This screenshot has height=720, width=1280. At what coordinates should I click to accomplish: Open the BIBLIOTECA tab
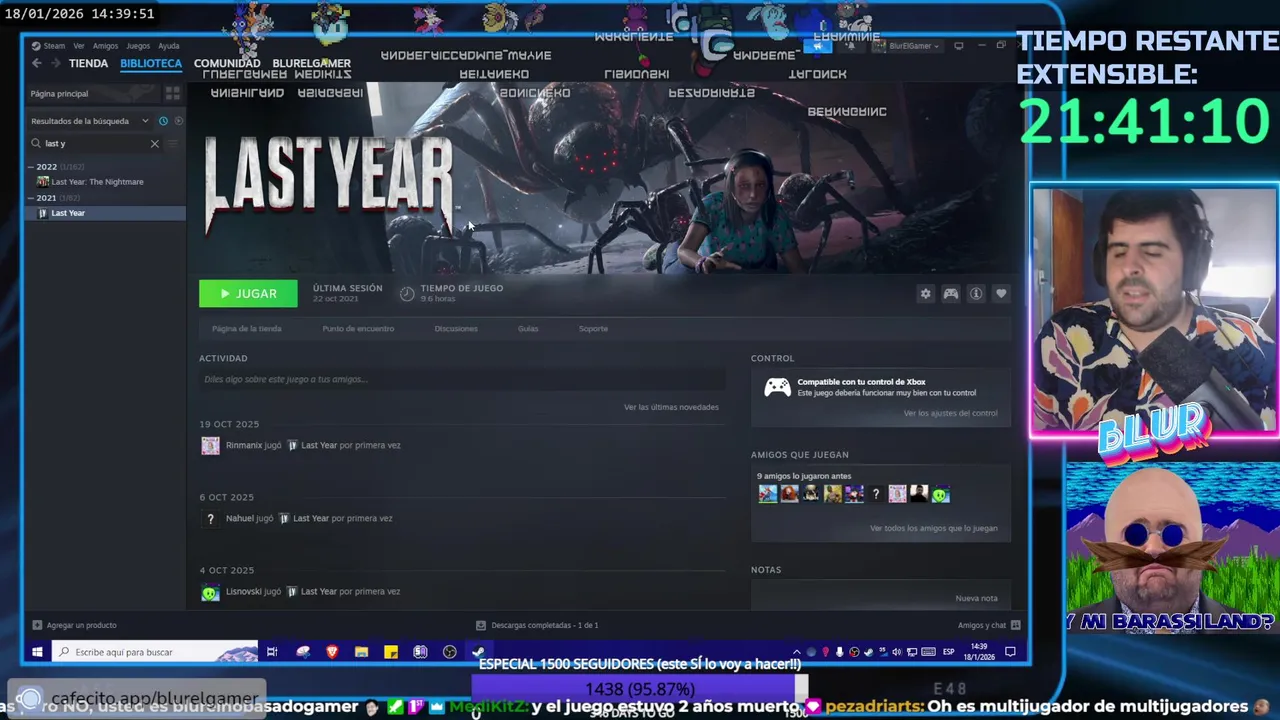pyautogui.click(x=151, y=63)
